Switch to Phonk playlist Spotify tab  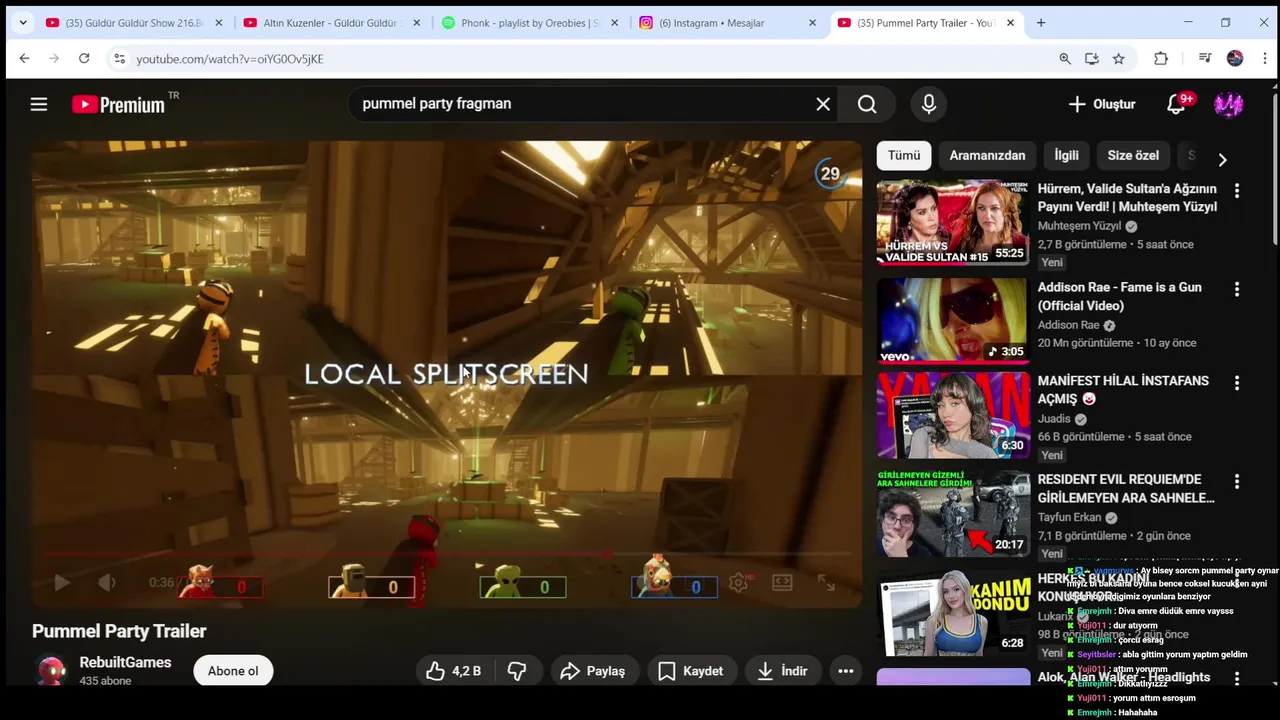coord(530,22)
